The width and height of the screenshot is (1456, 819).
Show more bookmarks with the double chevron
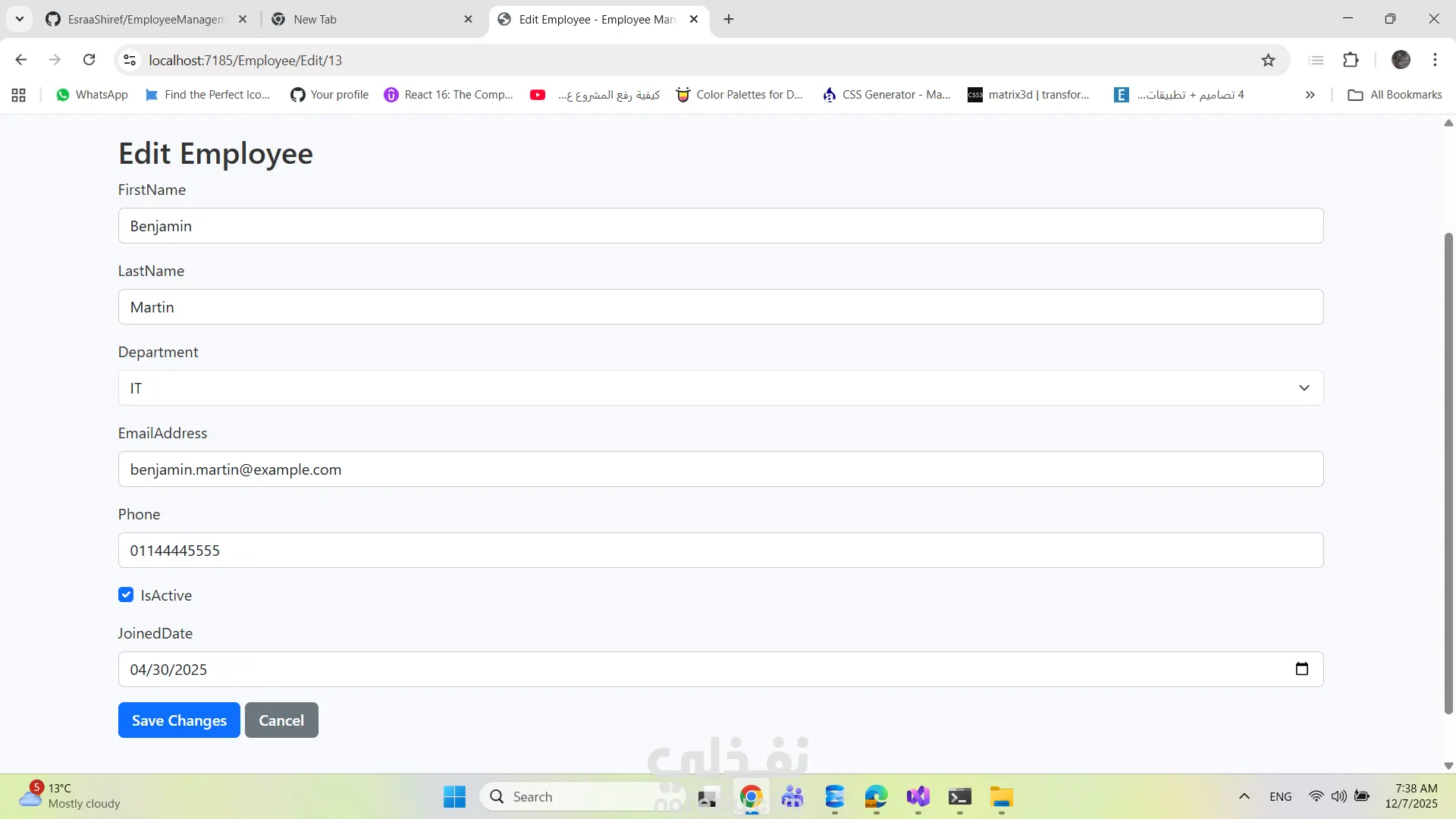click(x=1310, y=95)
